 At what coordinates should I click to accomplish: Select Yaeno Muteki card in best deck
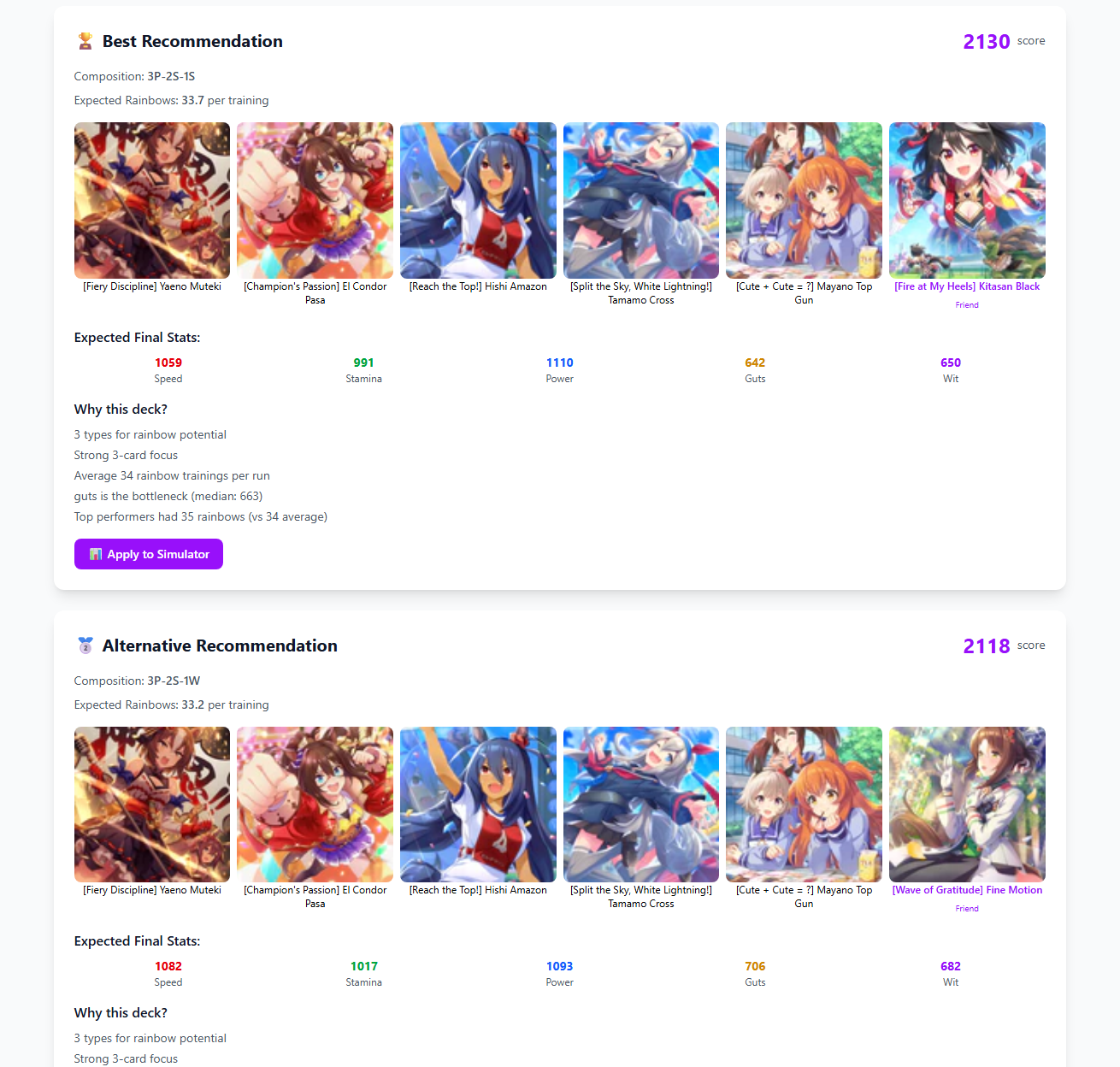tap(152, 200)
